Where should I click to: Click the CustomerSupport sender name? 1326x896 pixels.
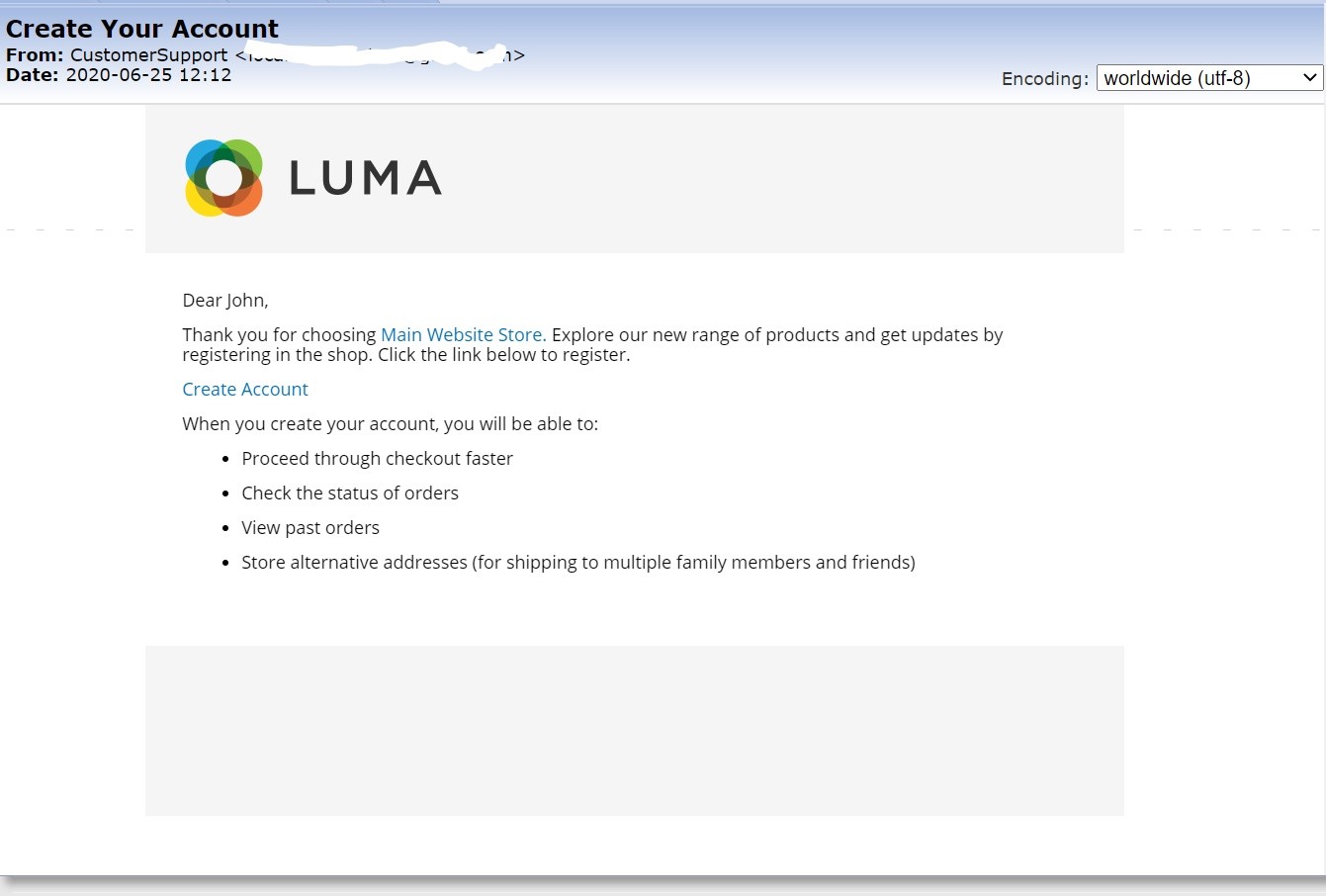point(148,55)
